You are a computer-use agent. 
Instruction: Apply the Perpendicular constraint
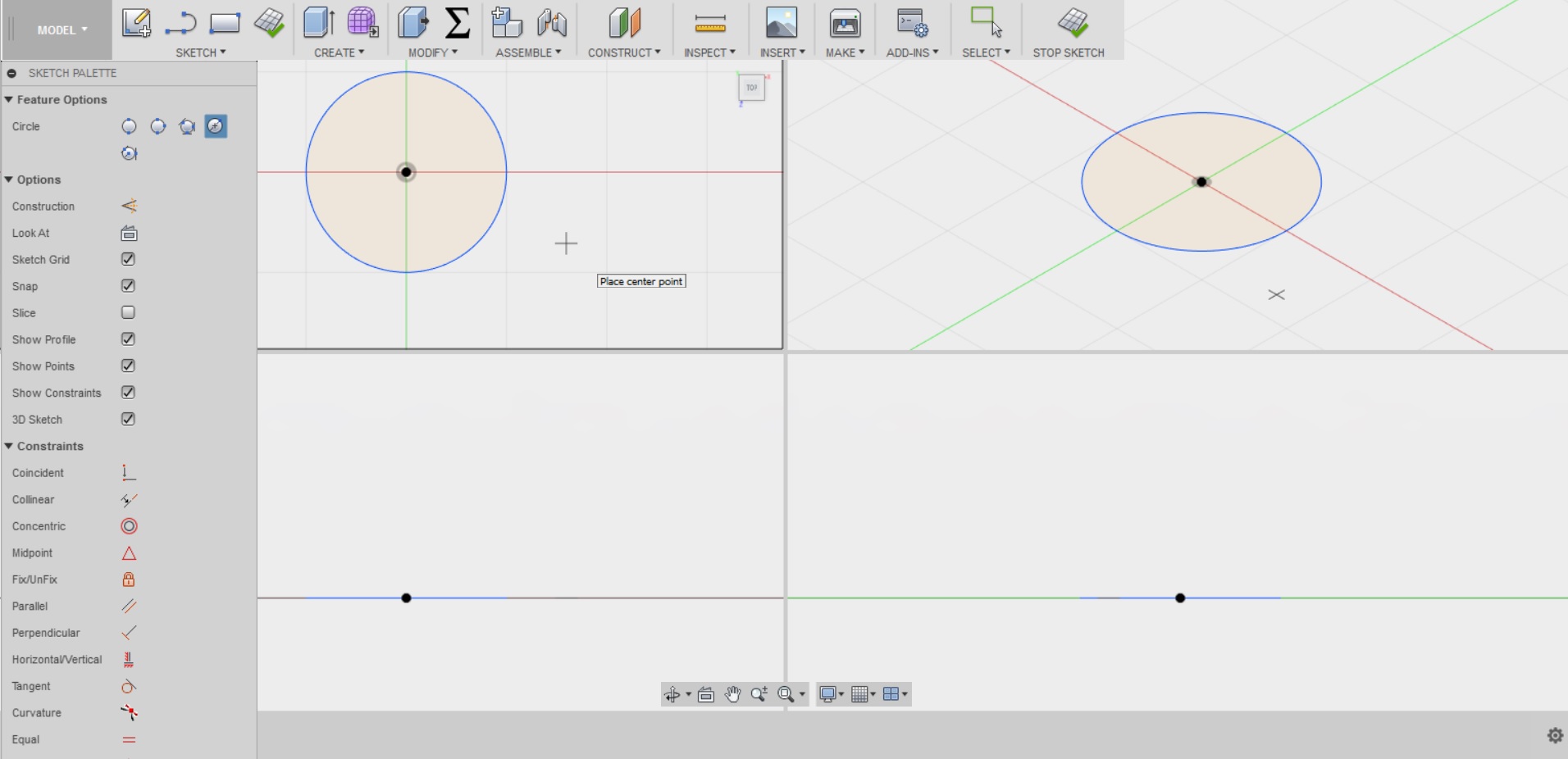coord(129,633)
